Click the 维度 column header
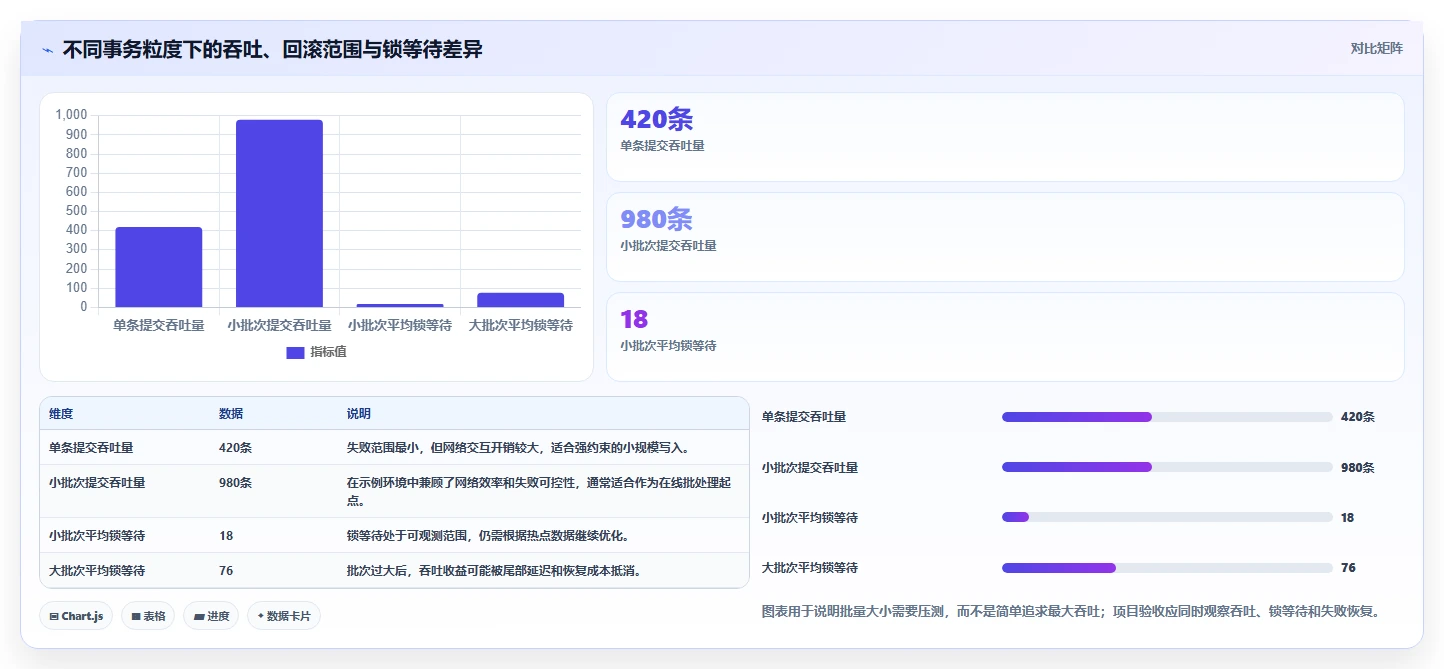 pos(61,414)
